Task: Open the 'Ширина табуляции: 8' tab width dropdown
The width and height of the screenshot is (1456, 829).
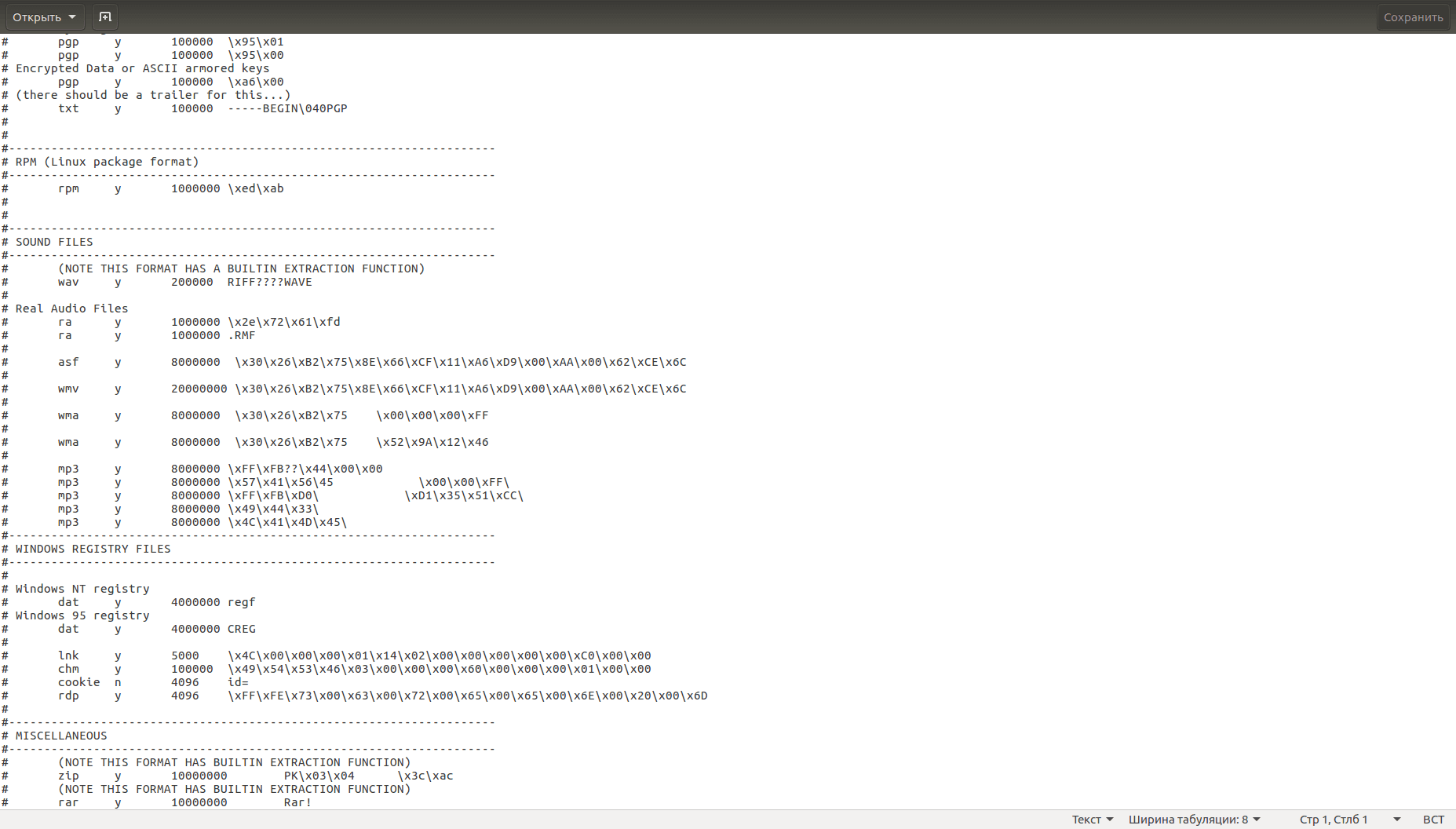Action: 1194,820
